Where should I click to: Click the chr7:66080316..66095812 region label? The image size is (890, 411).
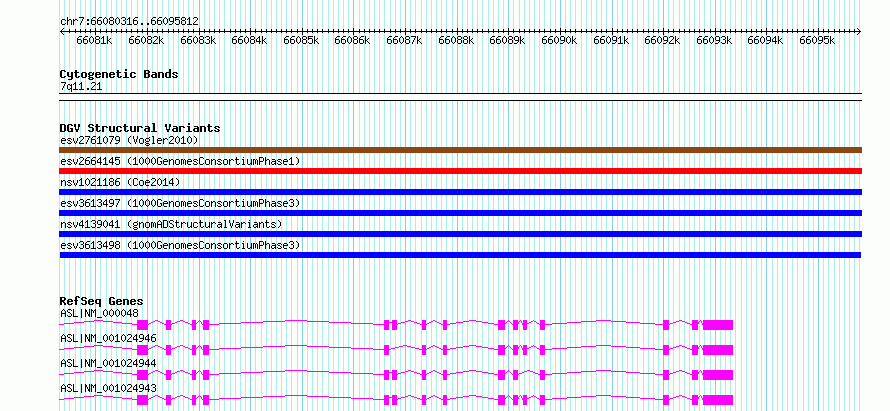[x=129, y=22]
